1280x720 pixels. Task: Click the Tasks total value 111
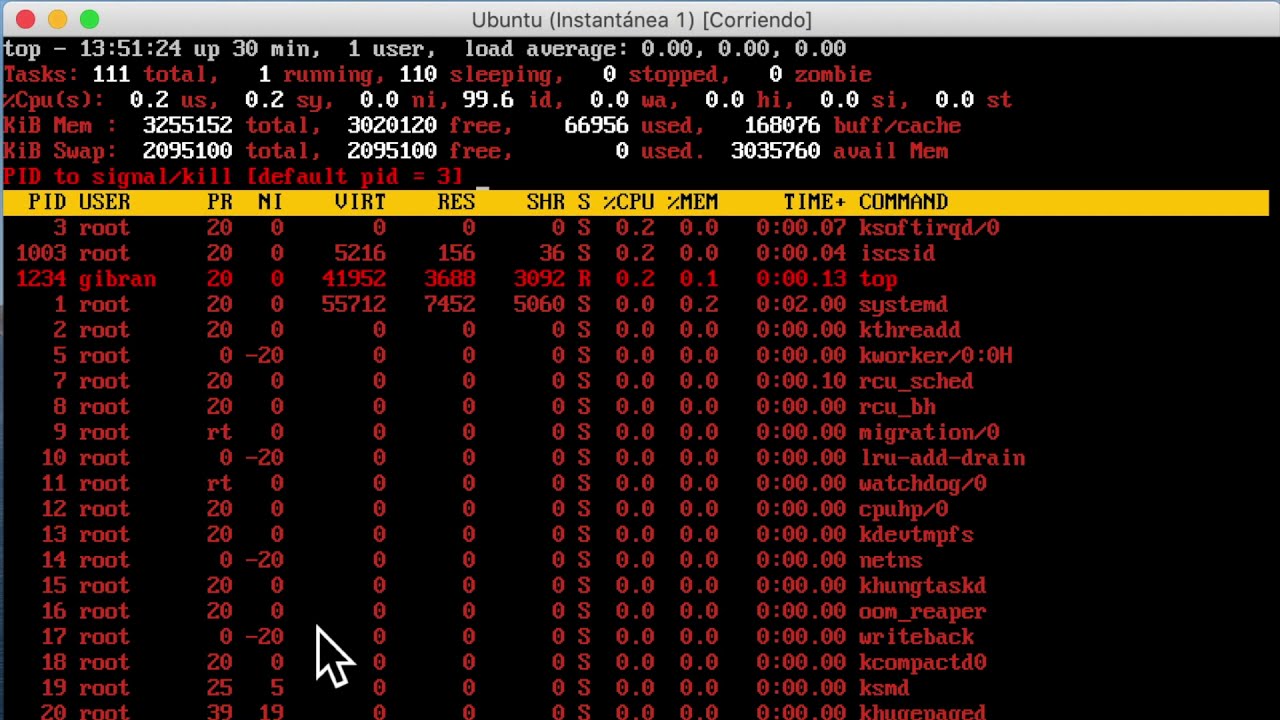click(x=111, y=75)
